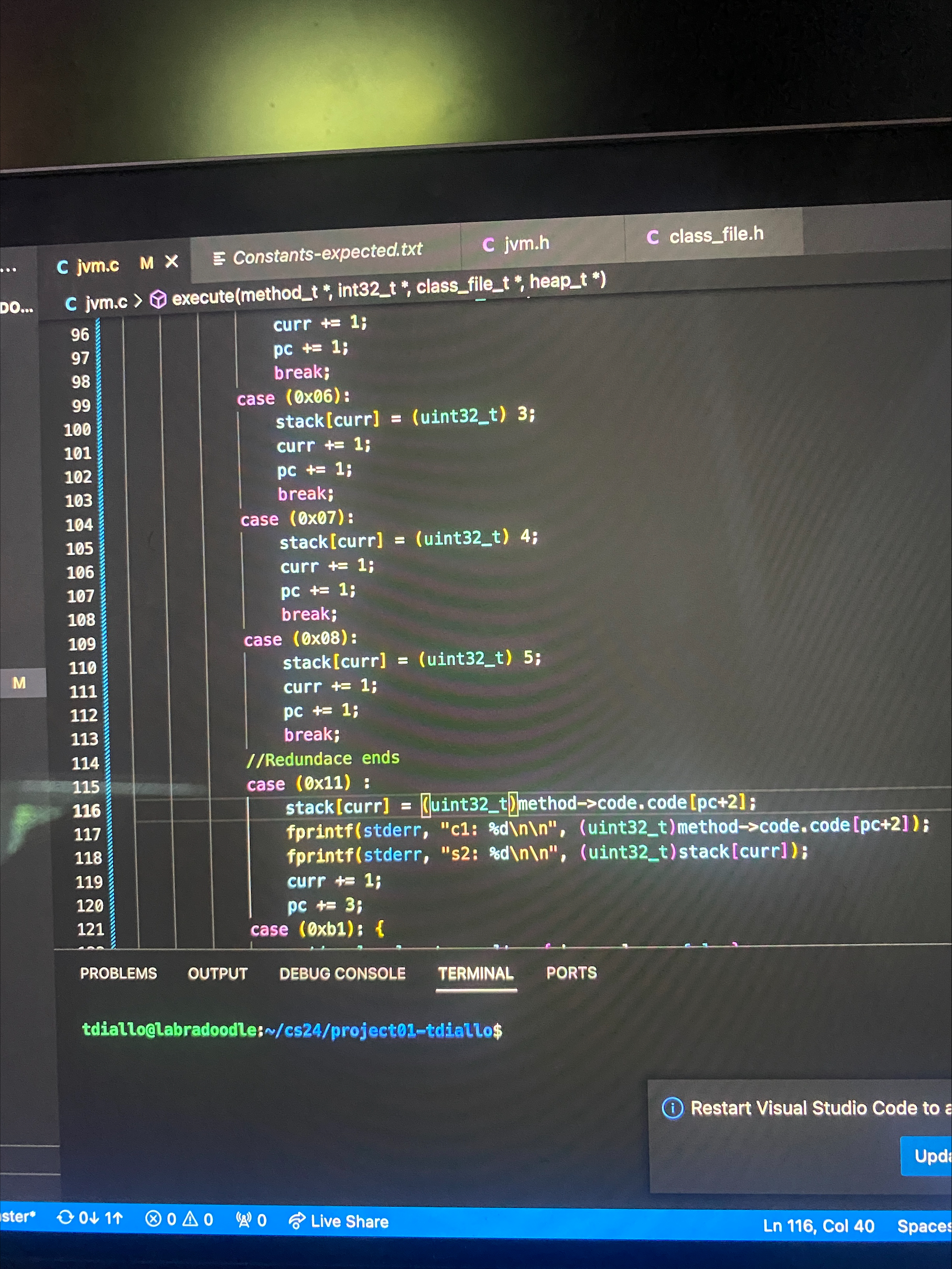This screenshot has height=1269, width=952.
Task: Click the C file icon on jvm.c tab
Action: click(62, 267)
